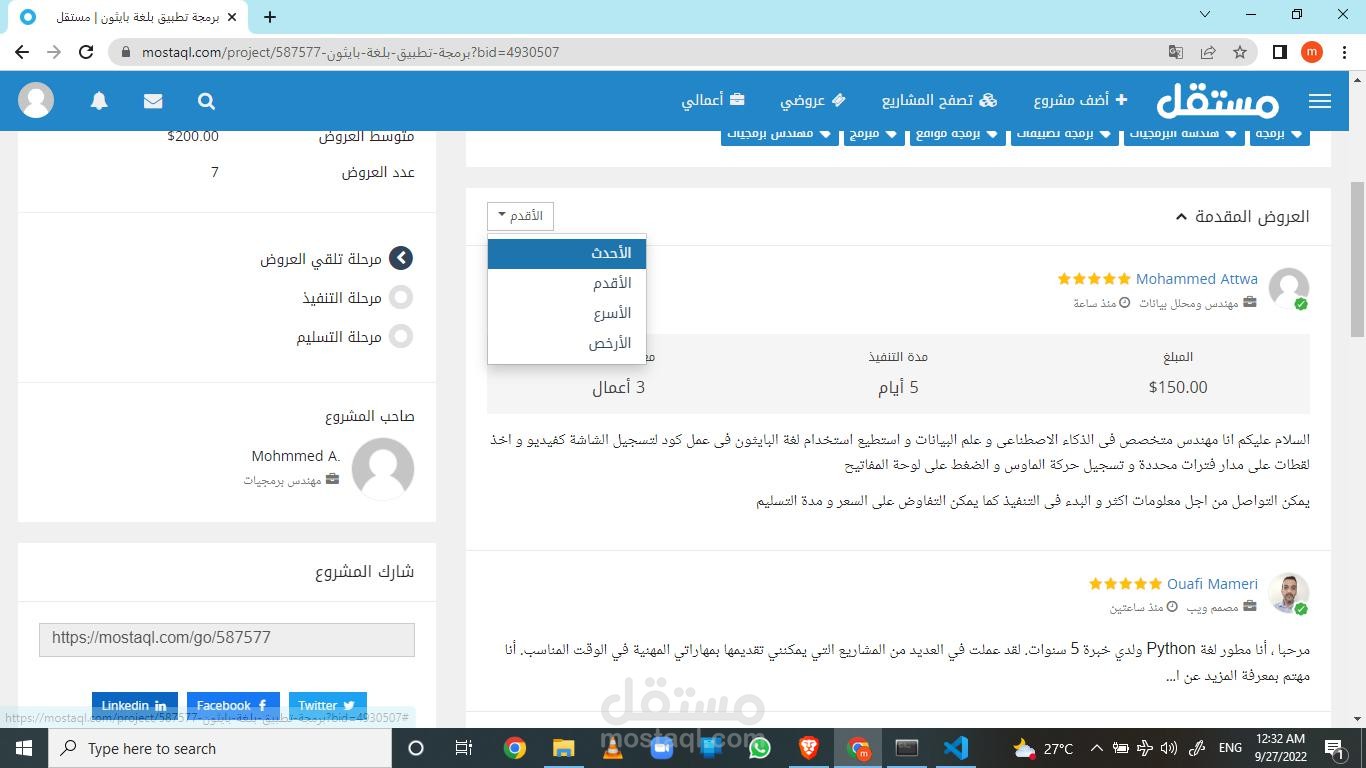Click the Mostaql logo
Image resolution: width=1366 pixels, height=768 pixels.
pos(1217,100)
